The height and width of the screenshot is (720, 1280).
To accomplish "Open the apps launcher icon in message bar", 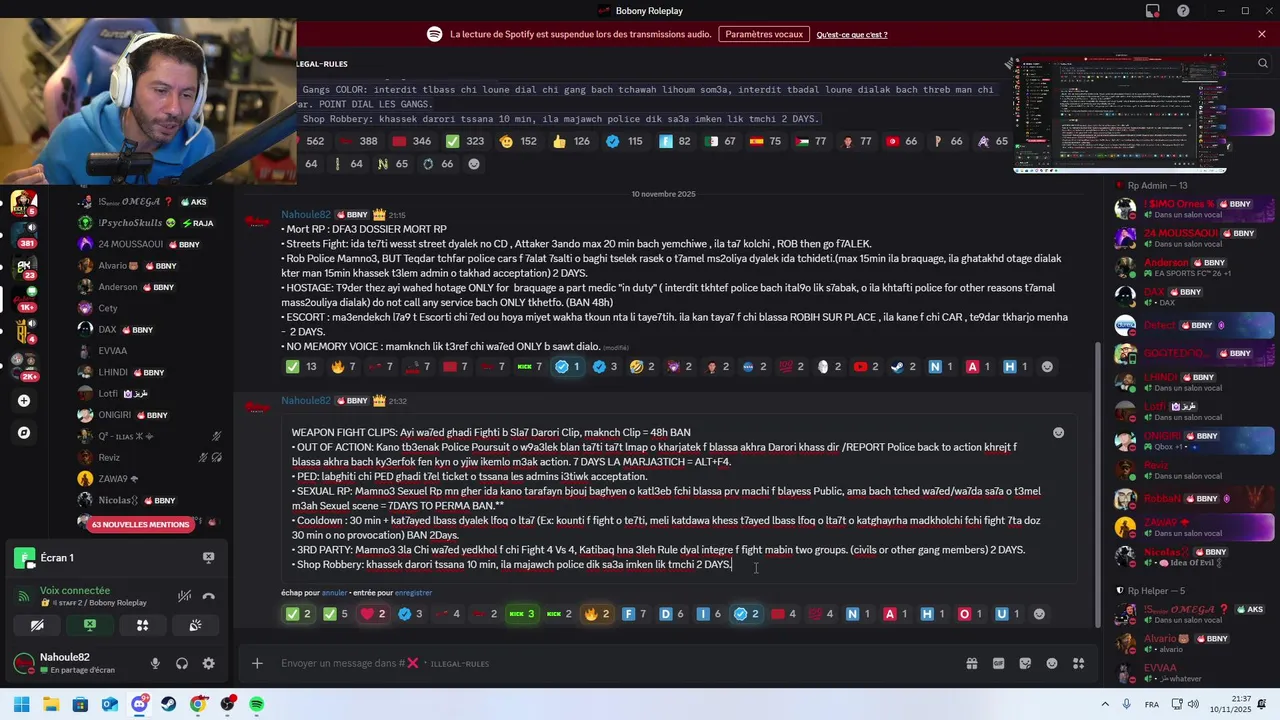I will [1079, 663].
